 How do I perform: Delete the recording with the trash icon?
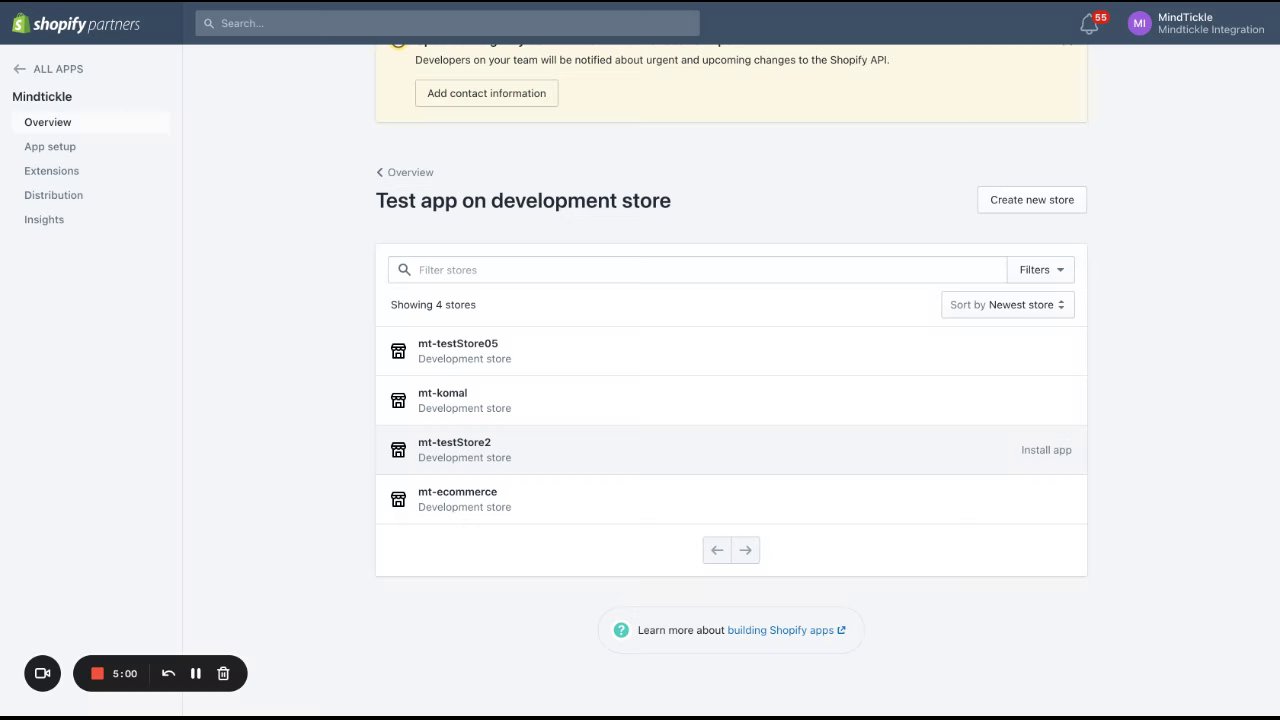tap(224, 674)
